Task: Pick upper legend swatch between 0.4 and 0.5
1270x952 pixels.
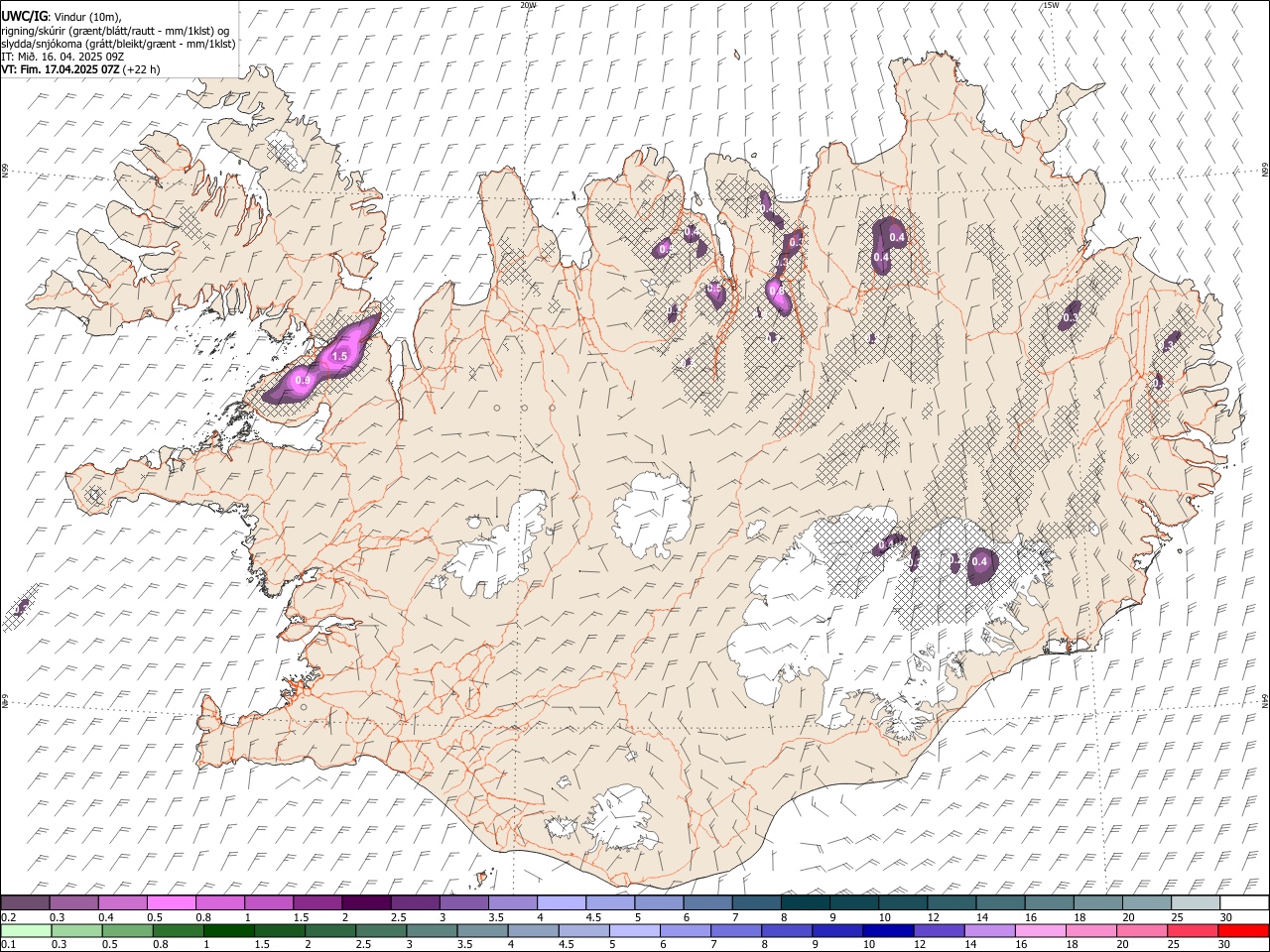Action: pyautogui.click(x=122, y=903)
